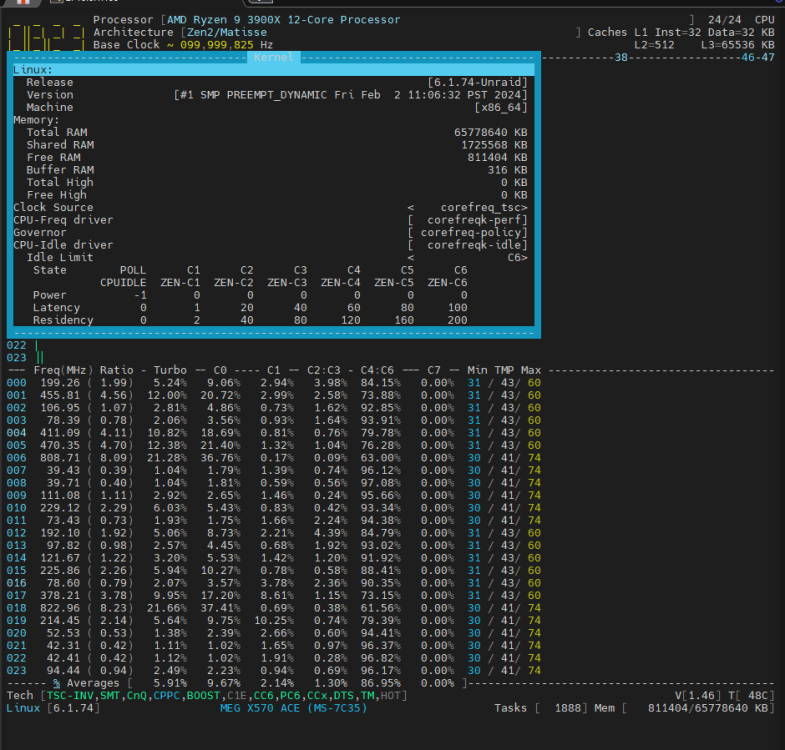Click the Machine value x86_64

click(x=501, y=107)
